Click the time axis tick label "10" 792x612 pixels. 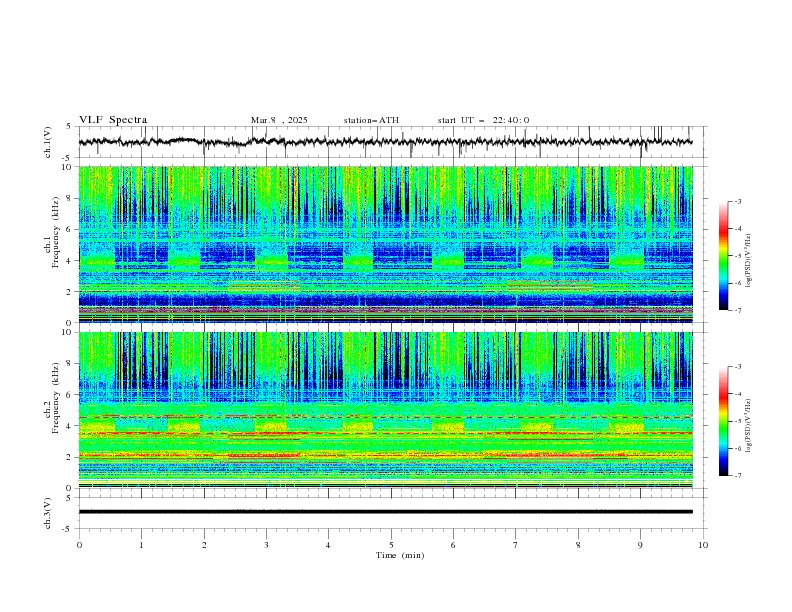(x=703, y=545)
